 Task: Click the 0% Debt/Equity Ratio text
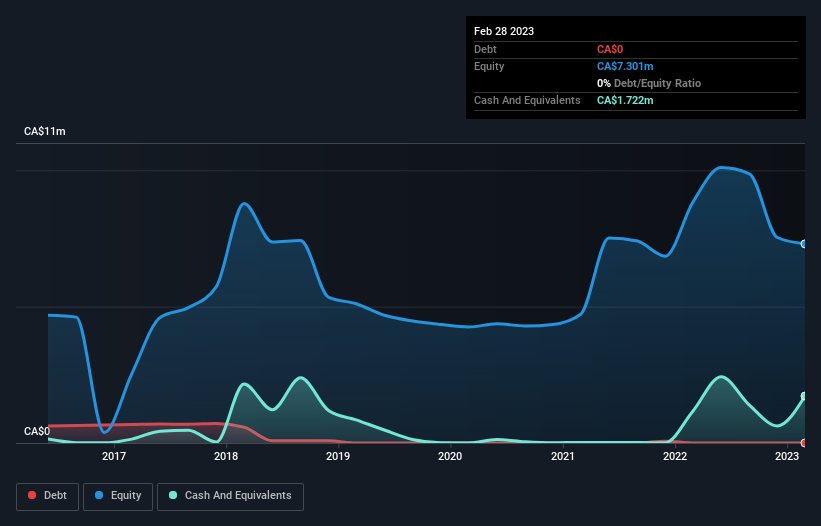(x=649, y=83)
